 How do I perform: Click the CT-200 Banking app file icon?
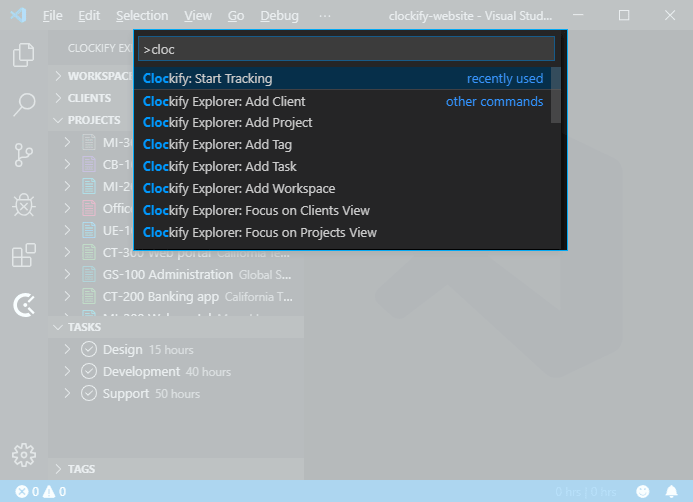click(89, 297)
